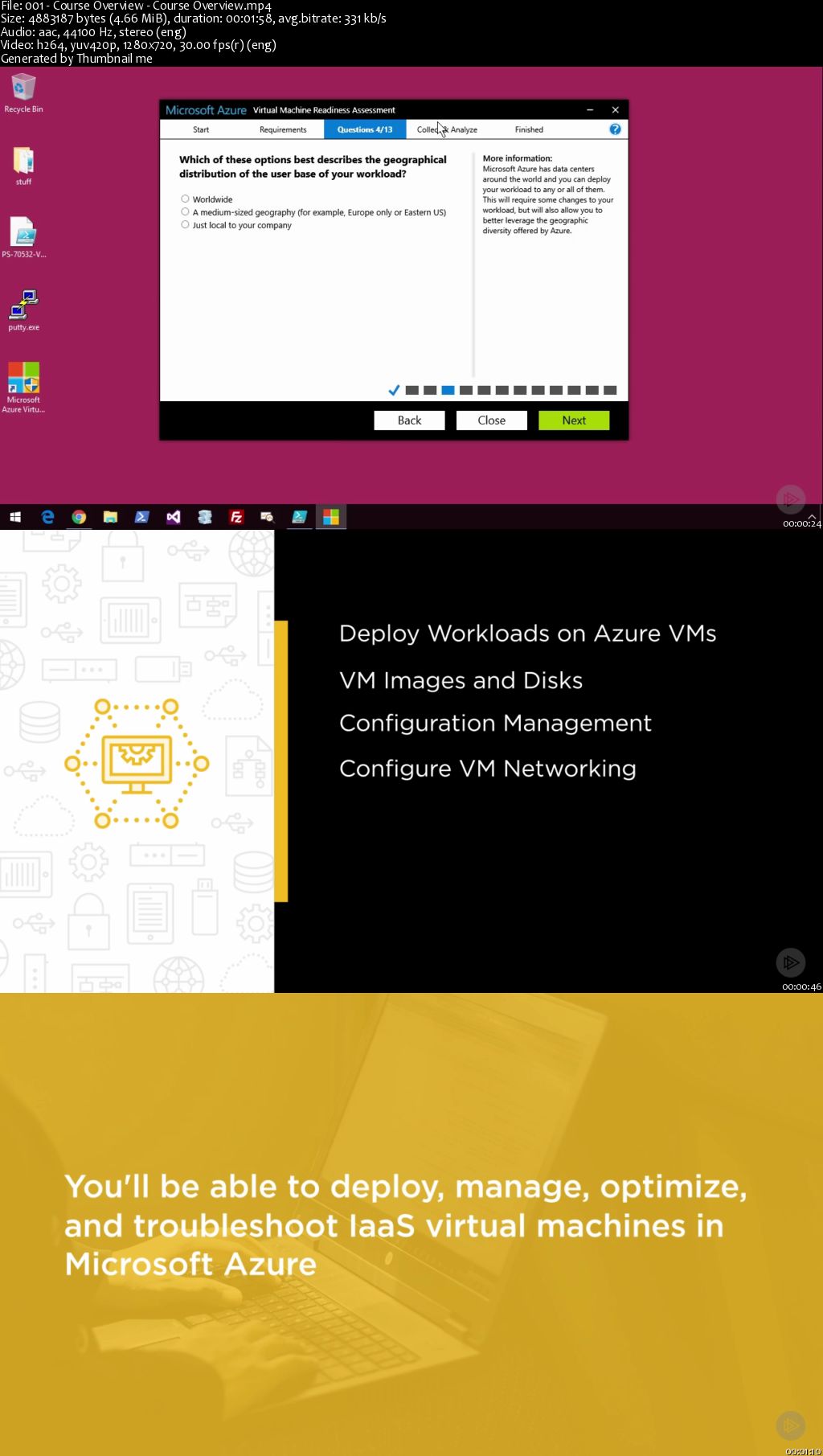Click the yellow hexagon computer gear graphic
Screen dimensions: 823x1456
(x=137, y=764)
